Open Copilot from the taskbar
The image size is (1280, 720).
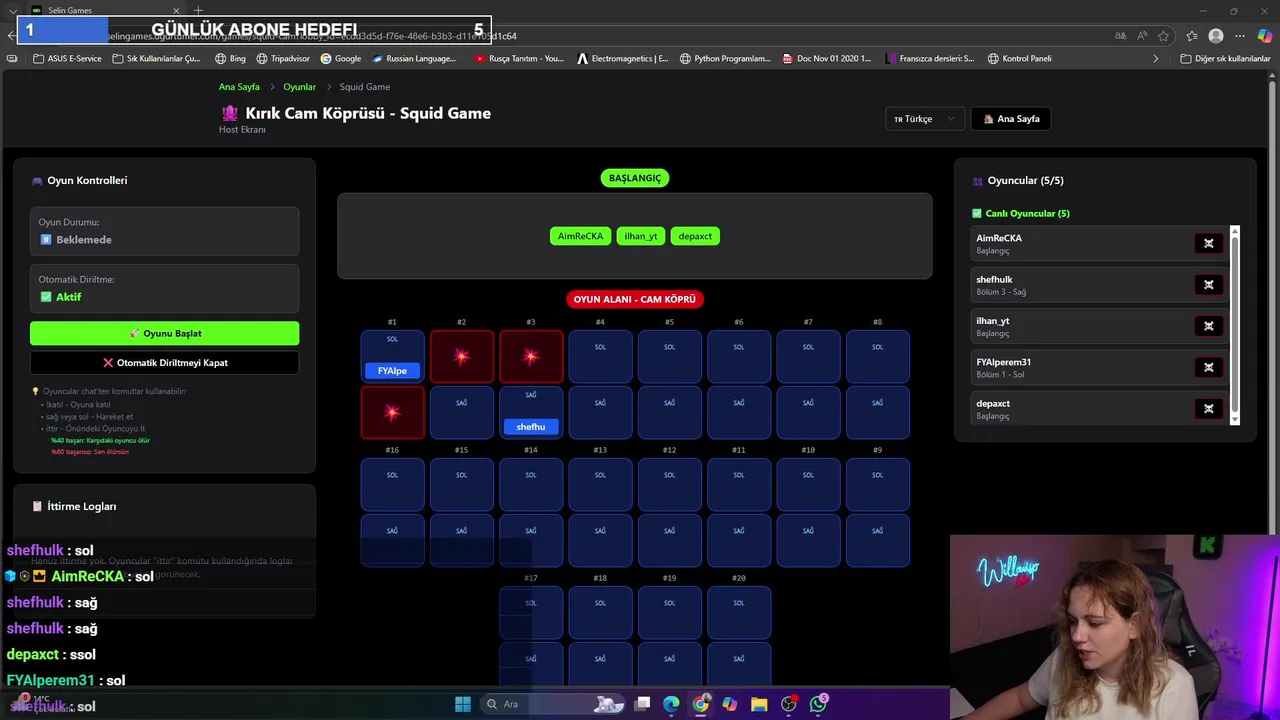730,704
